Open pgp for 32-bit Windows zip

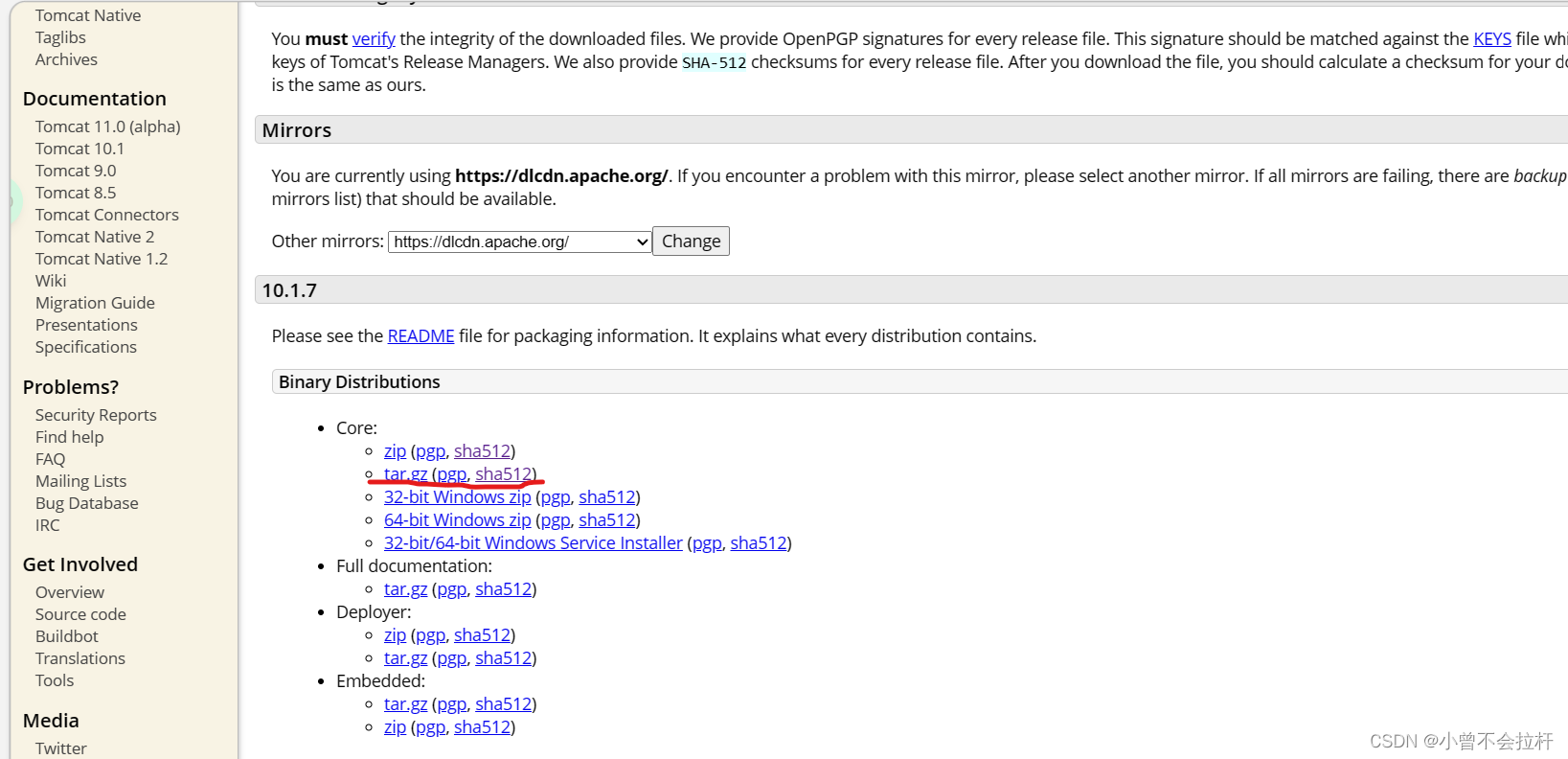[556, 497]
